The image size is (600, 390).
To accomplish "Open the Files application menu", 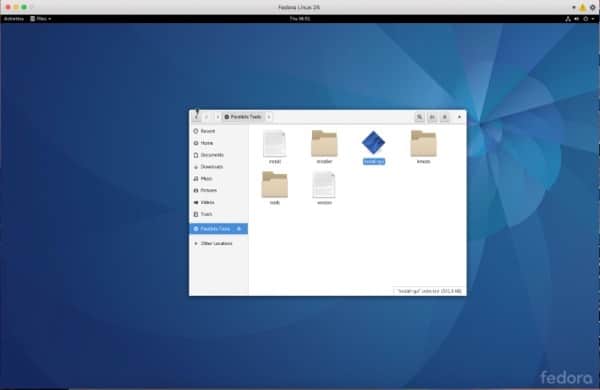I will [x=41, y=19].
